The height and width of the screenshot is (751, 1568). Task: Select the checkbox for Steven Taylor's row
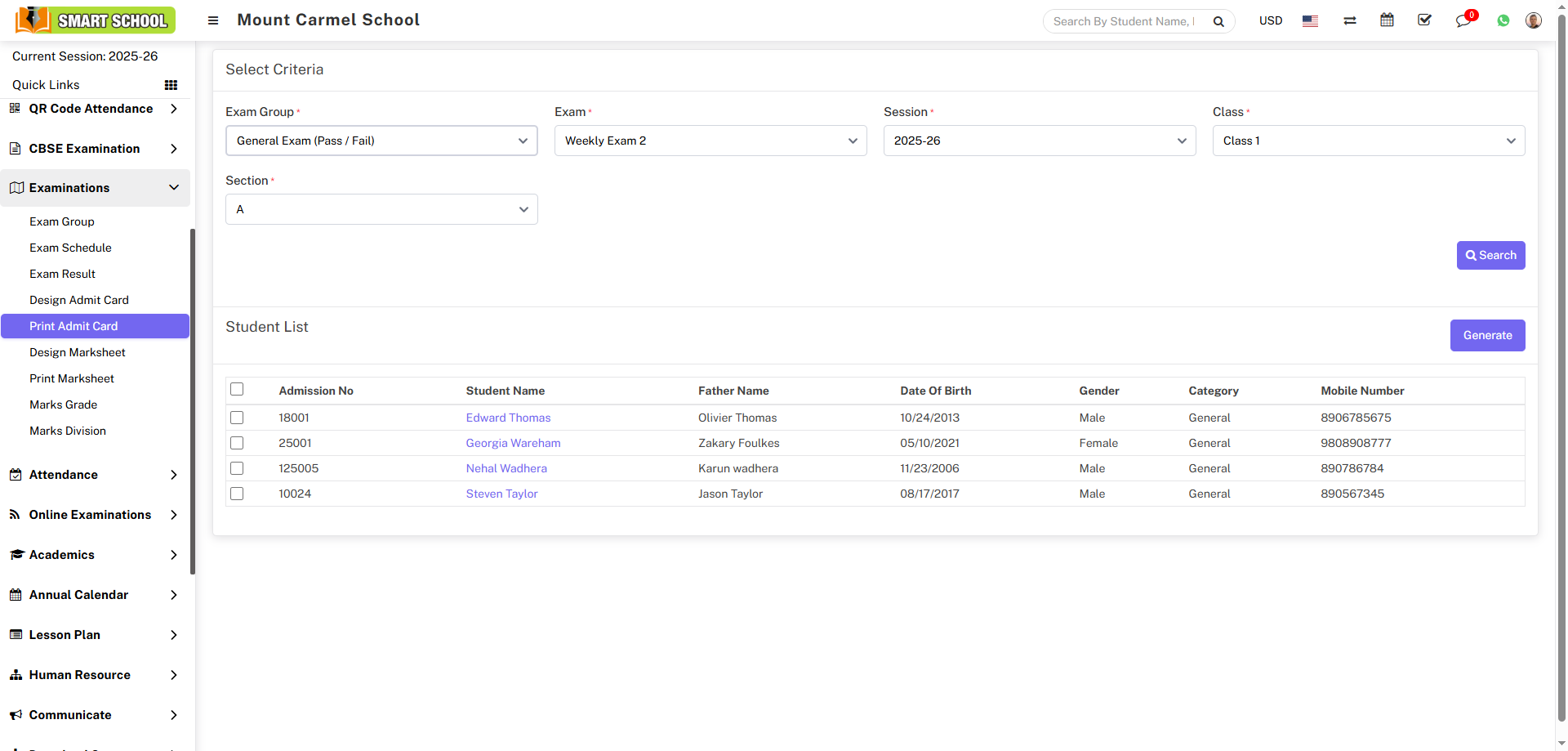coord(237,494)
